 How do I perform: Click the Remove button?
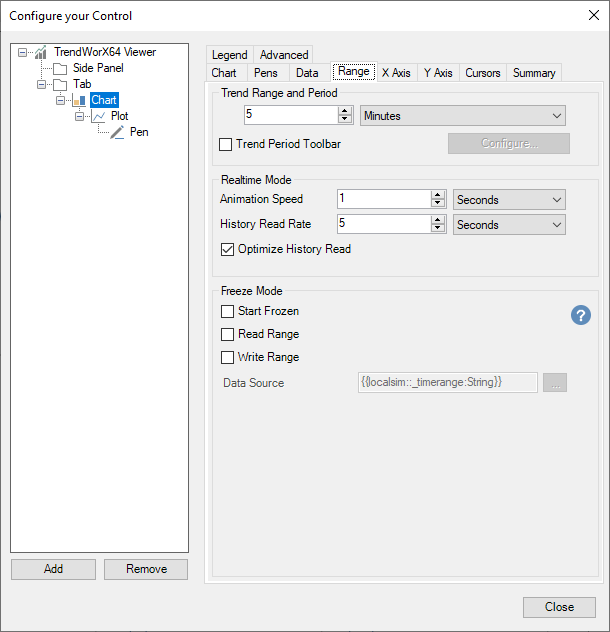click(x=146, y=569)
